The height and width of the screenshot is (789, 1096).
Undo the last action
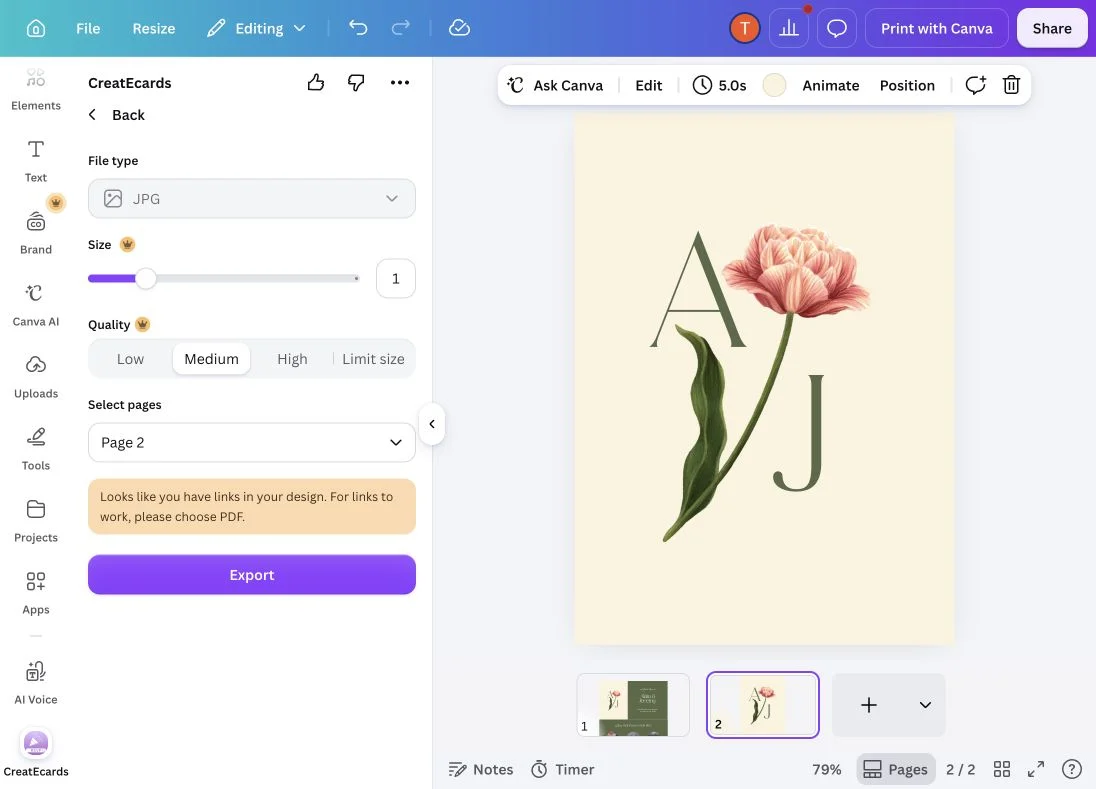coord(358,29)
